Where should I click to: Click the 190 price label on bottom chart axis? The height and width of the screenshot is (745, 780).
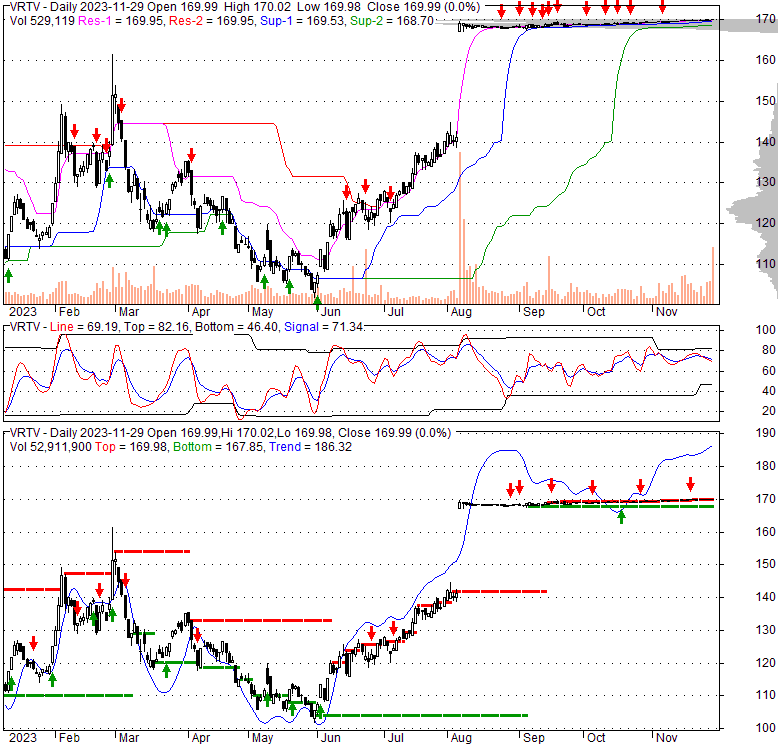(x=765, y=433)
